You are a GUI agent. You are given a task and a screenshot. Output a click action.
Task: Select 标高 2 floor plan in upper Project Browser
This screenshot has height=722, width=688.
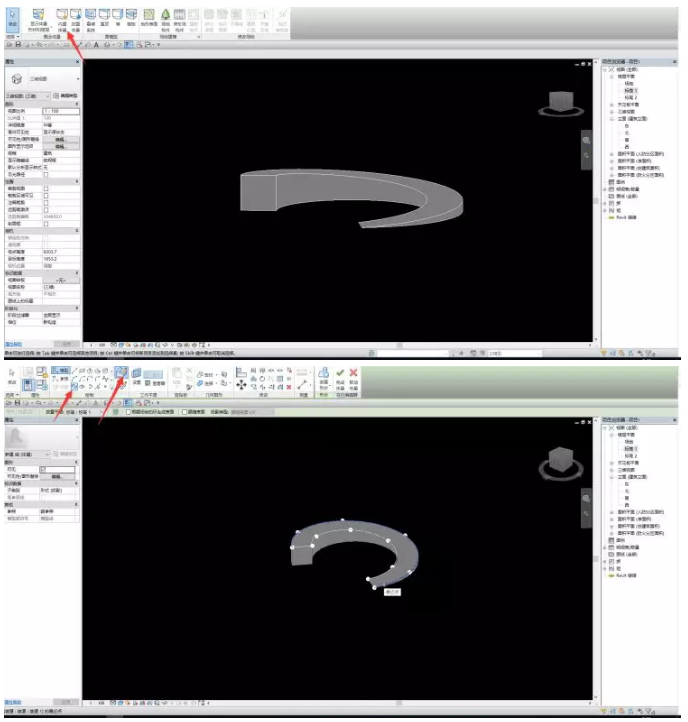pyautogui.click(x=631, y=98)
